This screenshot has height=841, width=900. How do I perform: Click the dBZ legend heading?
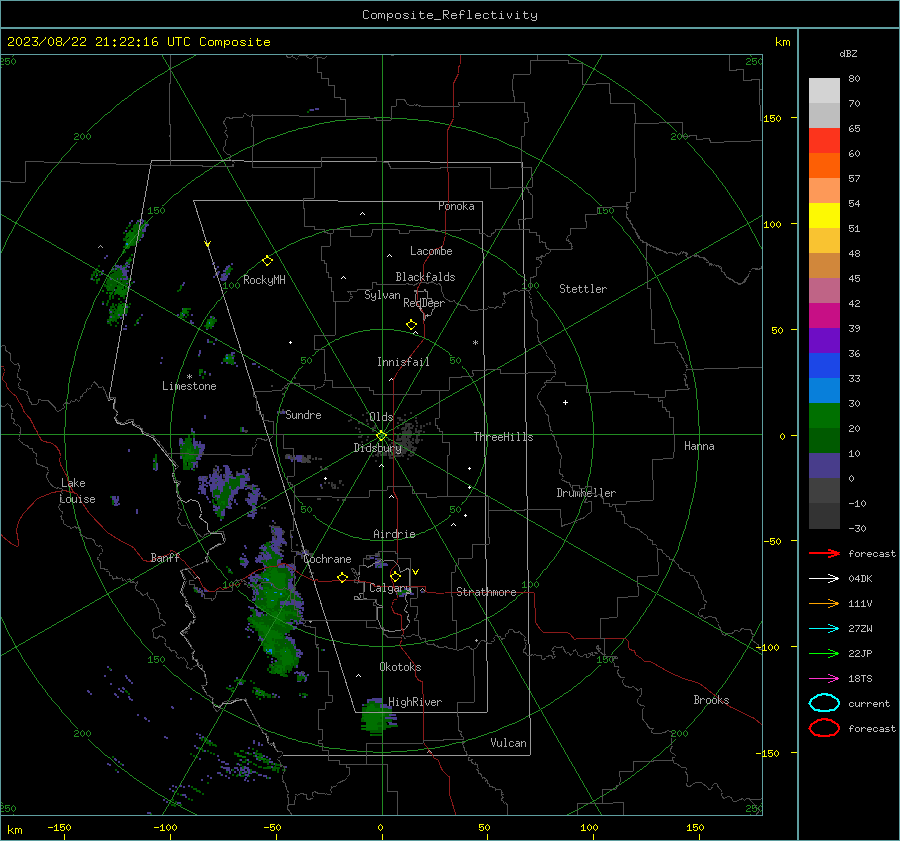point(848,53)
